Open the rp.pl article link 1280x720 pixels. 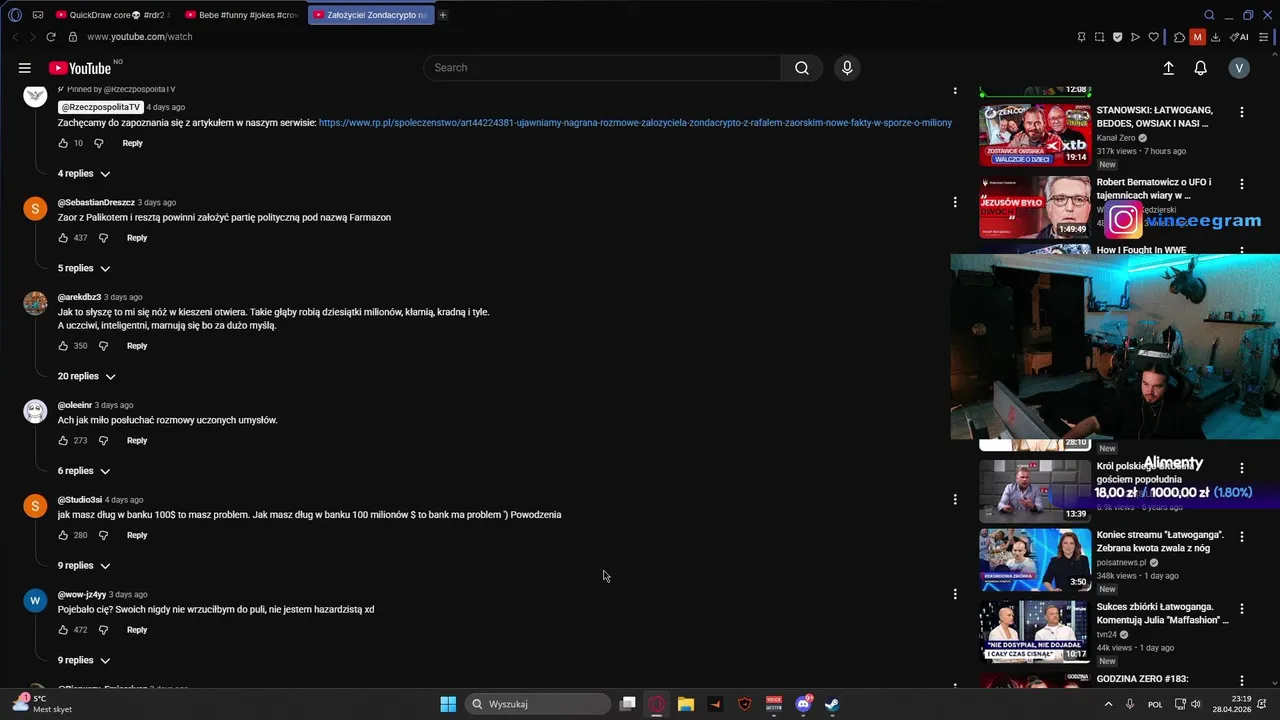click(x=635, y=123)
